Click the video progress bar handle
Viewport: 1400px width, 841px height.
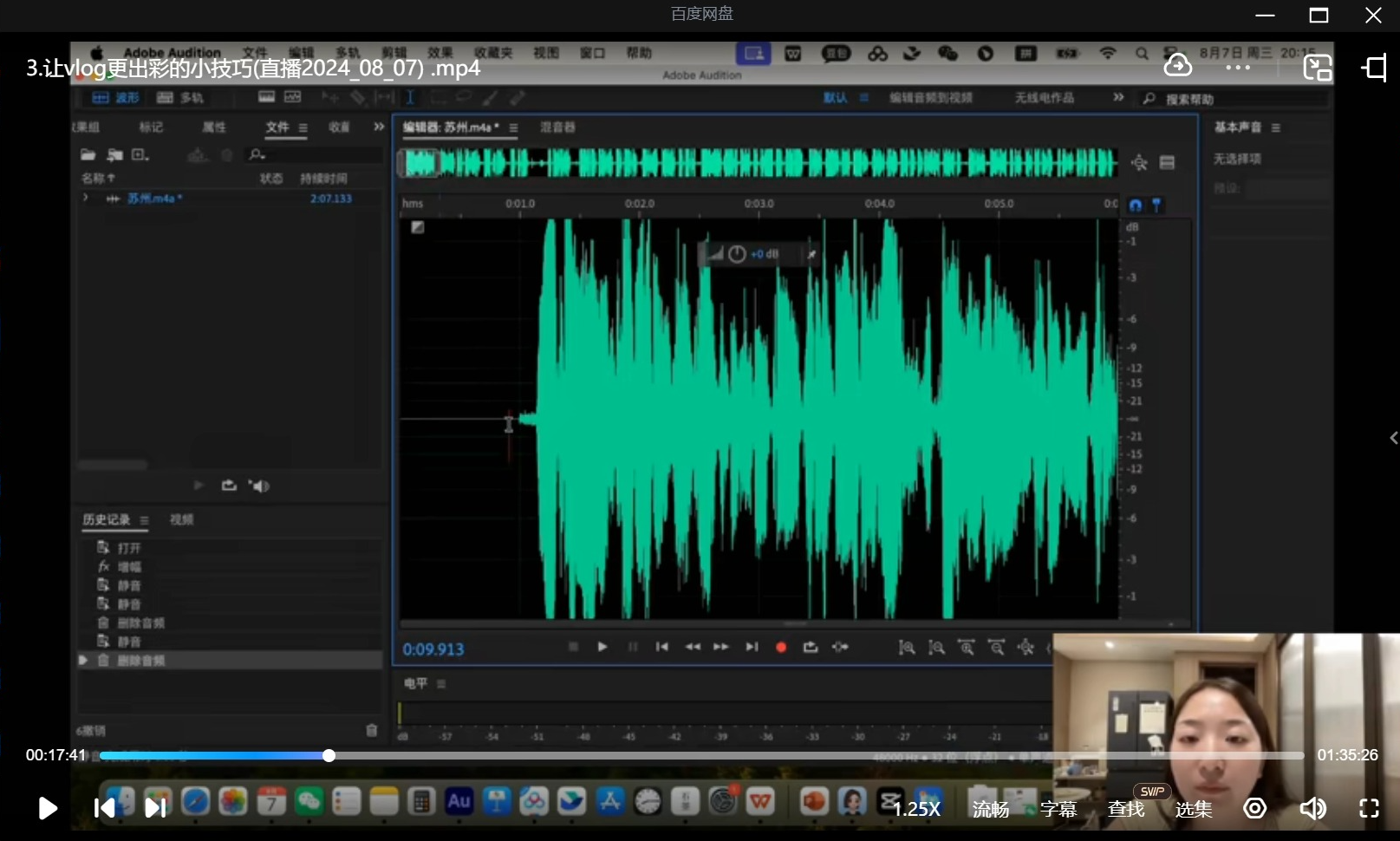(x=329, y=755)
